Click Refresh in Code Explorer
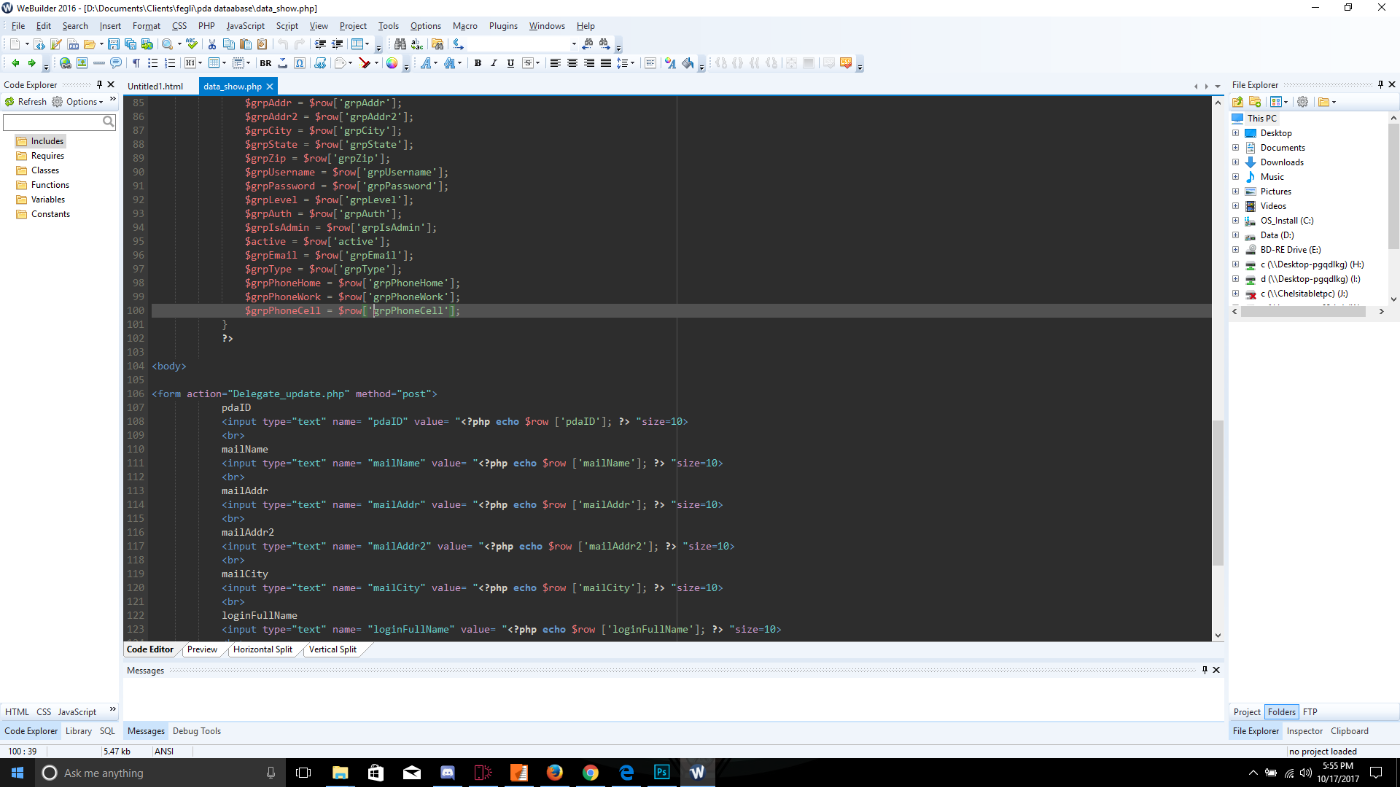This screenshot has height=787, width=1400. [26, 102]
